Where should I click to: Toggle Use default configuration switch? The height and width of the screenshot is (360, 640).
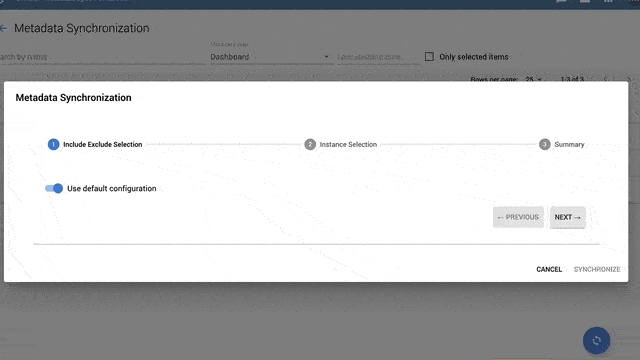click(x=54, y=188)
